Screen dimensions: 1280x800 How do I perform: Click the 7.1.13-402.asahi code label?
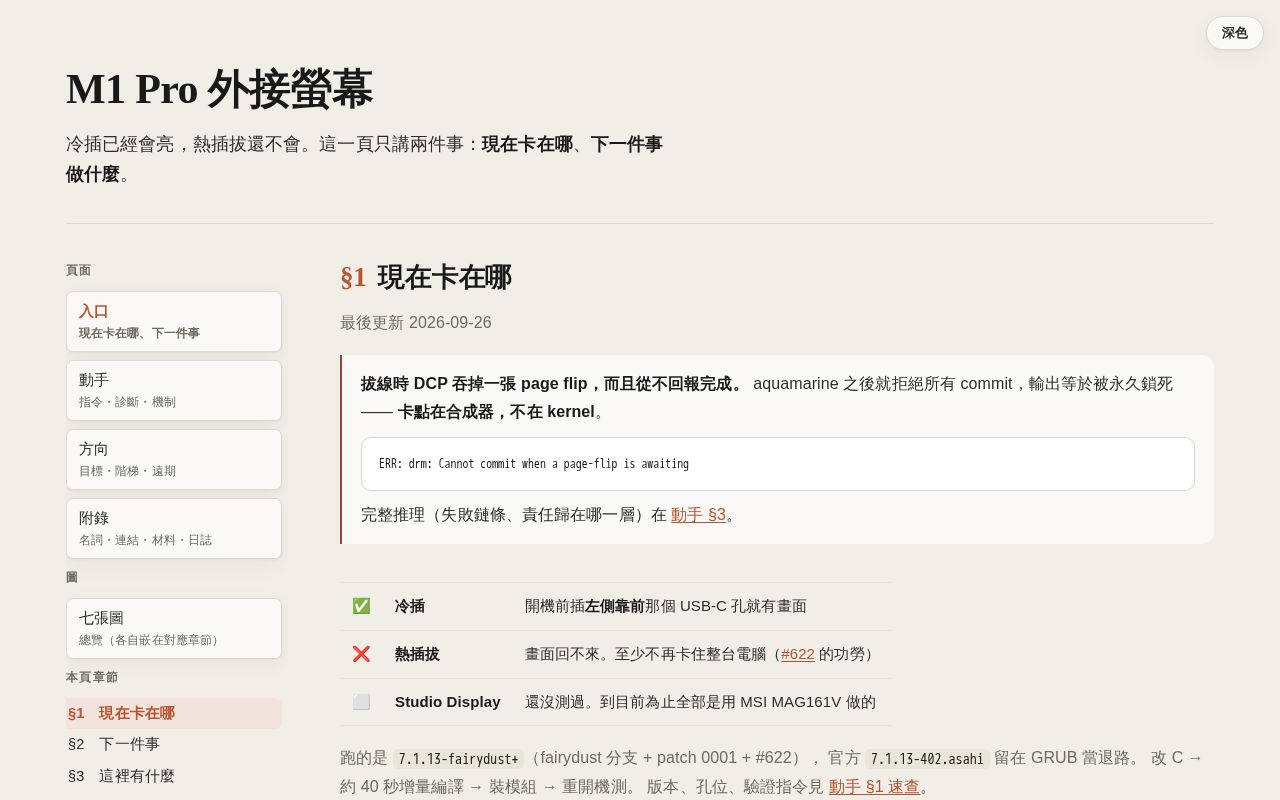[927, 759]
